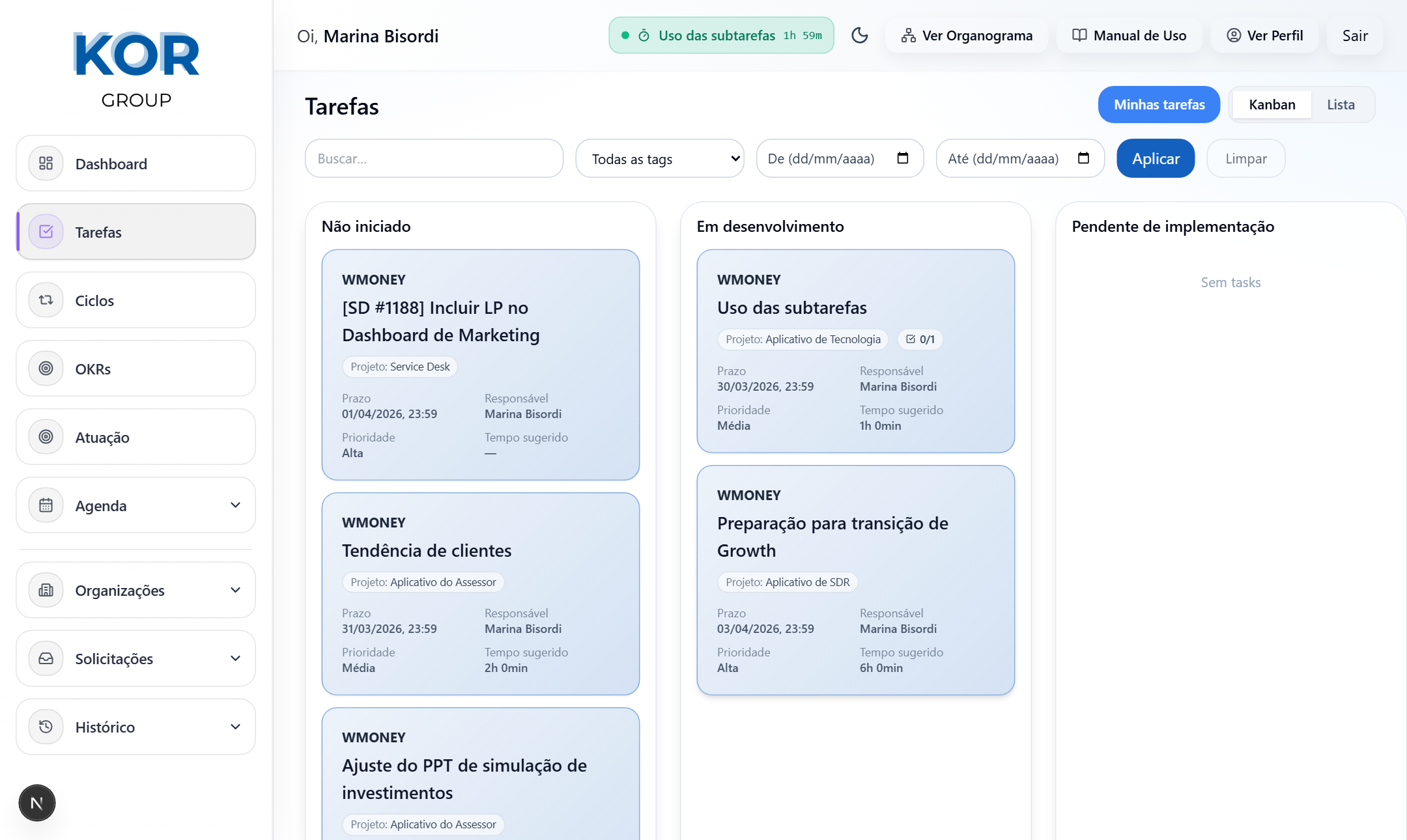Click the Buscar search field
The image size is (1407, 840).
coord(433,158)
